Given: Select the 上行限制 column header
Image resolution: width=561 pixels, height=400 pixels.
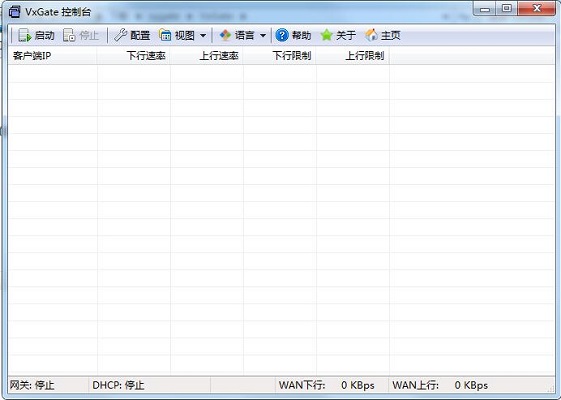Looking at the screenshot, I should (352, 55).
